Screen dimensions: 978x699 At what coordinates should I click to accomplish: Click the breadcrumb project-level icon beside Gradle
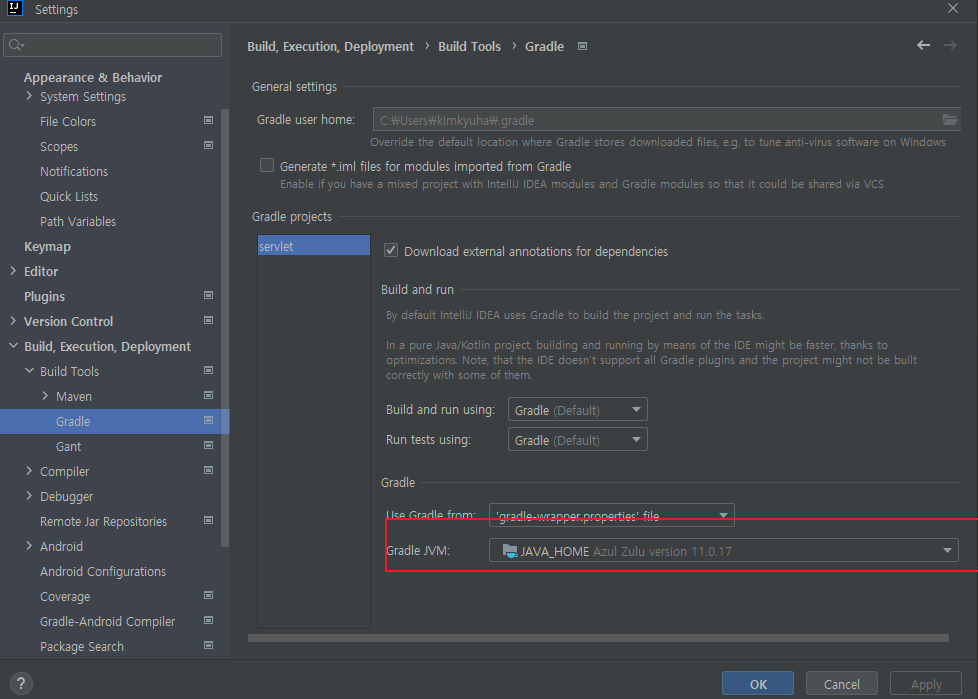[582, 46]
